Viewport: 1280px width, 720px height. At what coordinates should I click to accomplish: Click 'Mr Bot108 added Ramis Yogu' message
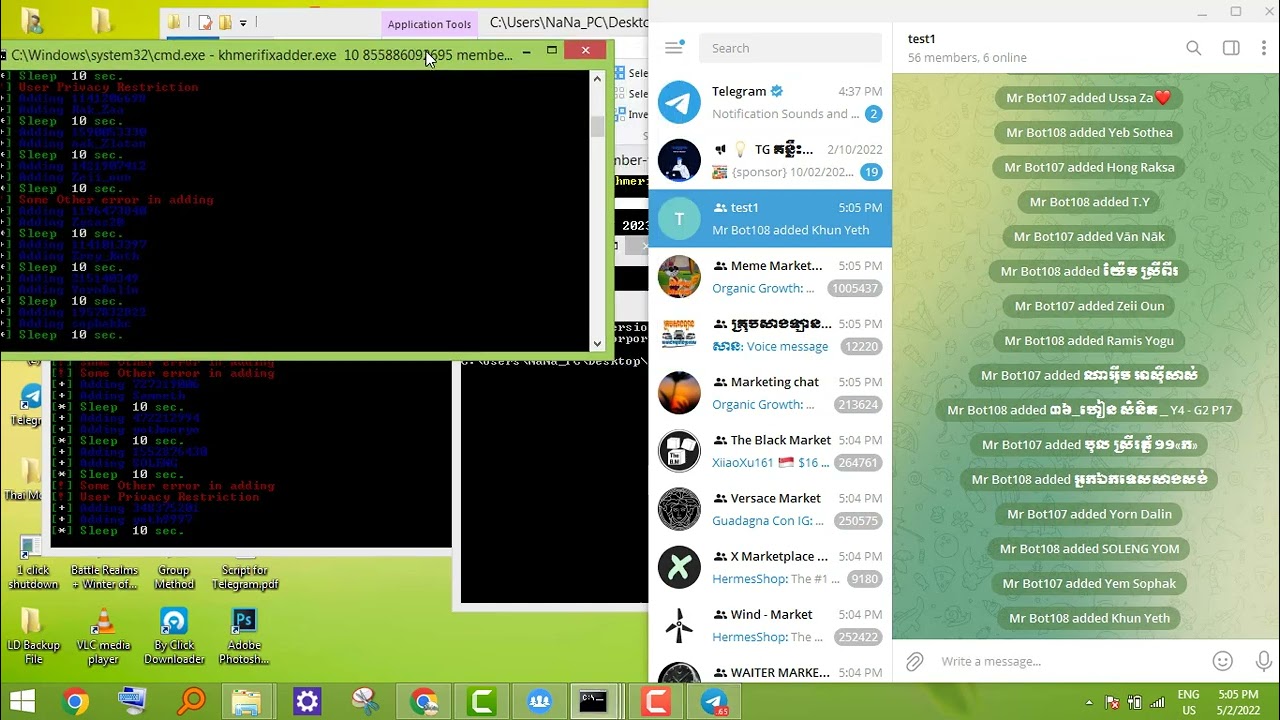[1089, 341]
